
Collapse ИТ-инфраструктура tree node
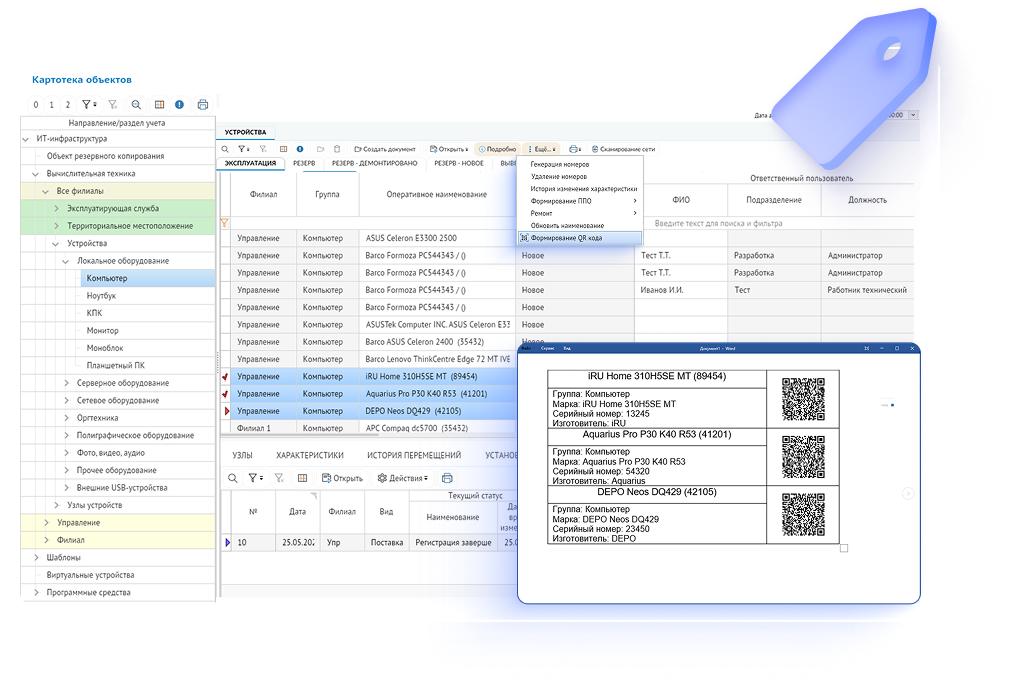[26, 139]
